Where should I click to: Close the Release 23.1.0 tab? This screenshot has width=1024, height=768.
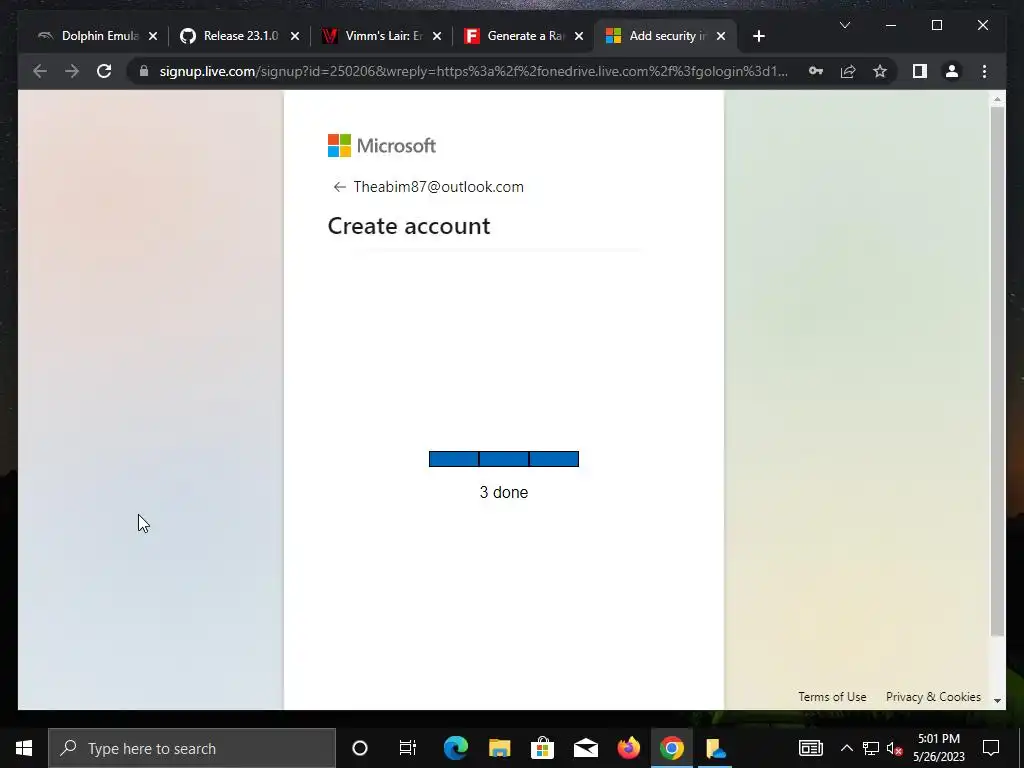295,37
